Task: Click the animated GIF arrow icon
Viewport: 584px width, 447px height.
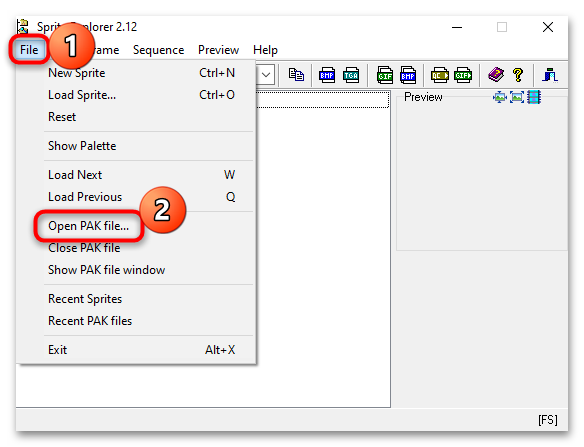Action: coord(463,75)
